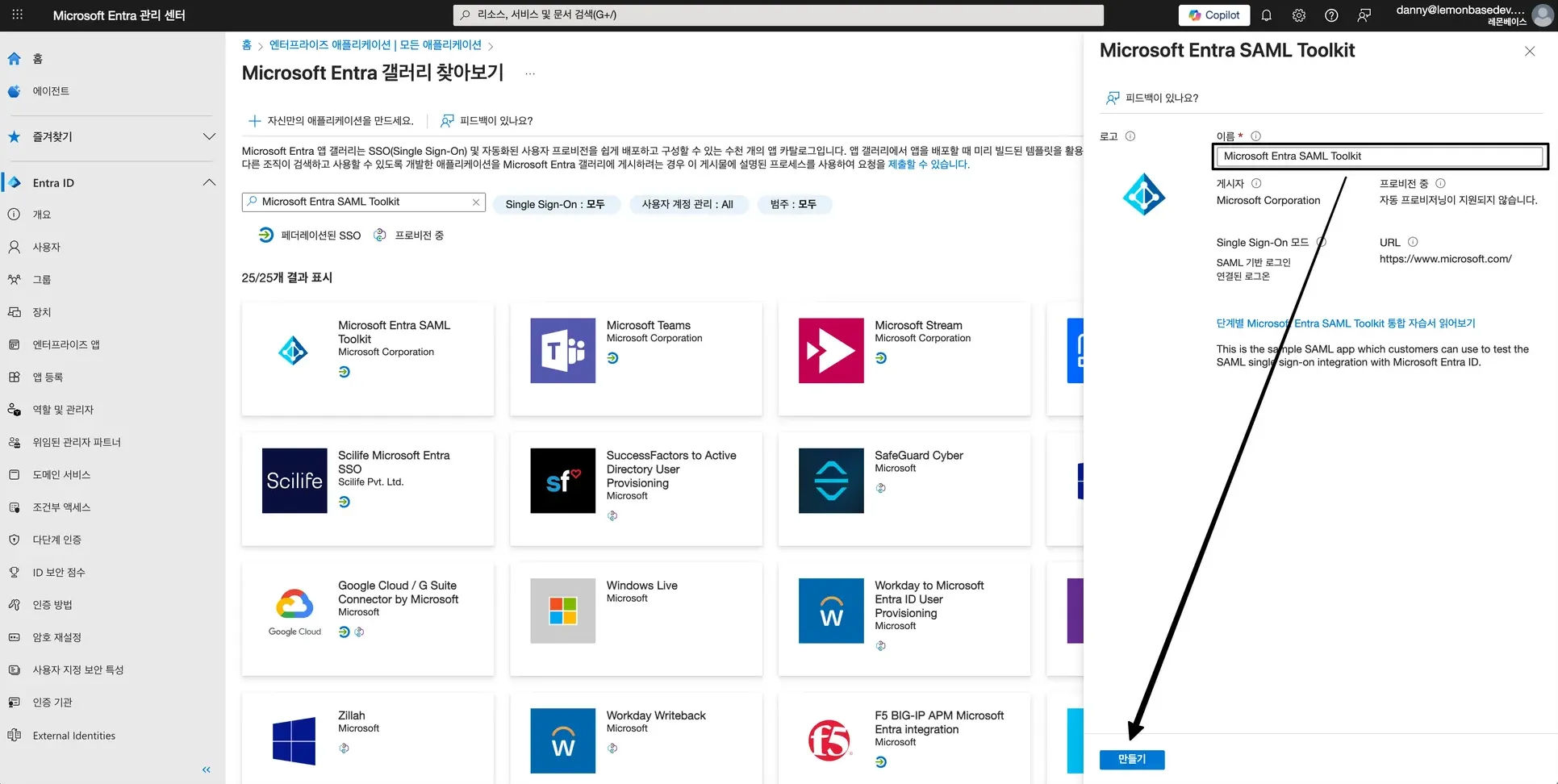This screenshot has height=784, width=1558.
Task: Select the Microsoft Teams app icon
Action: click(x=562, y=350)
